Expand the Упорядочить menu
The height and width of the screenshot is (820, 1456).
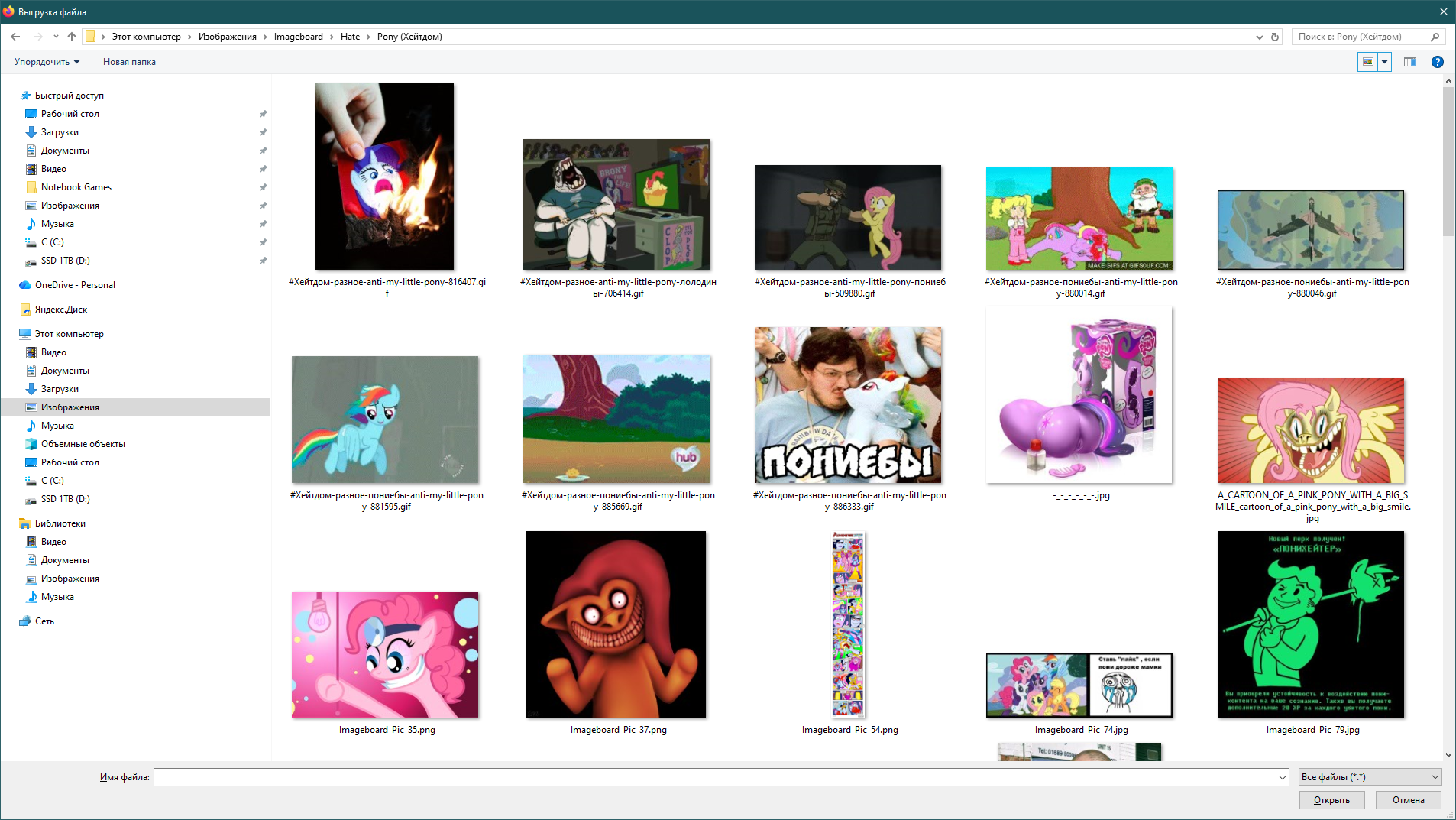(x=47, y=62)
